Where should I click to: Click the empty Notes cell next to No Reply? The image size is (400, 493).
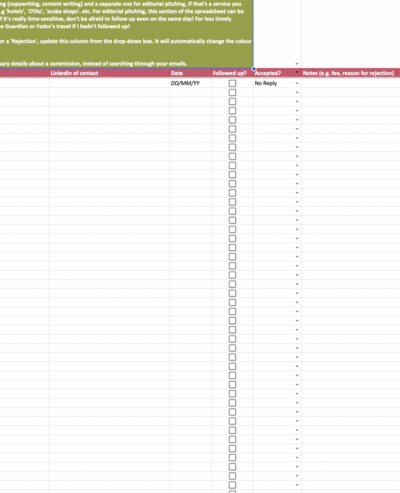351,83
